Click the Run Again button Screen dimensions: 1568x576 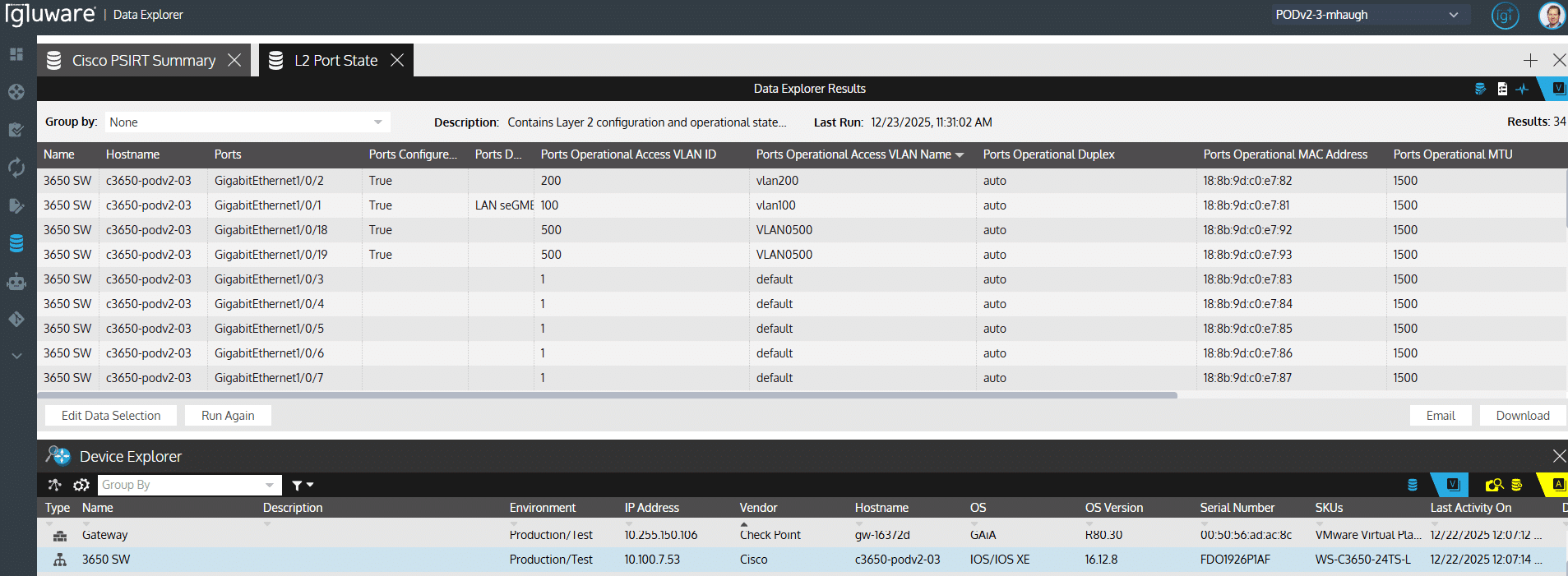click(x=228, y=416)
